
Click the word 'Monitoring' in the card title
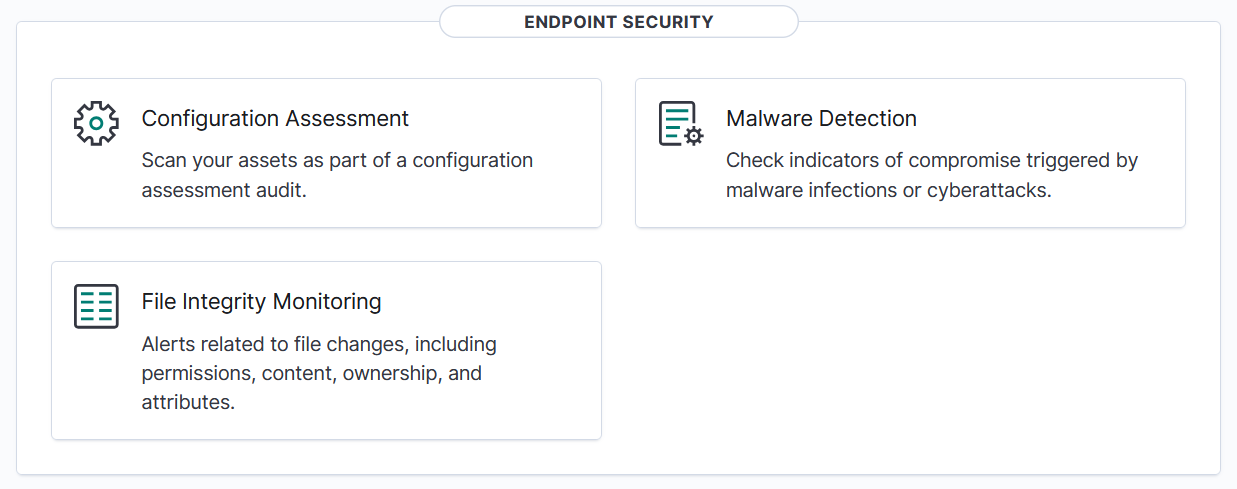327,301
